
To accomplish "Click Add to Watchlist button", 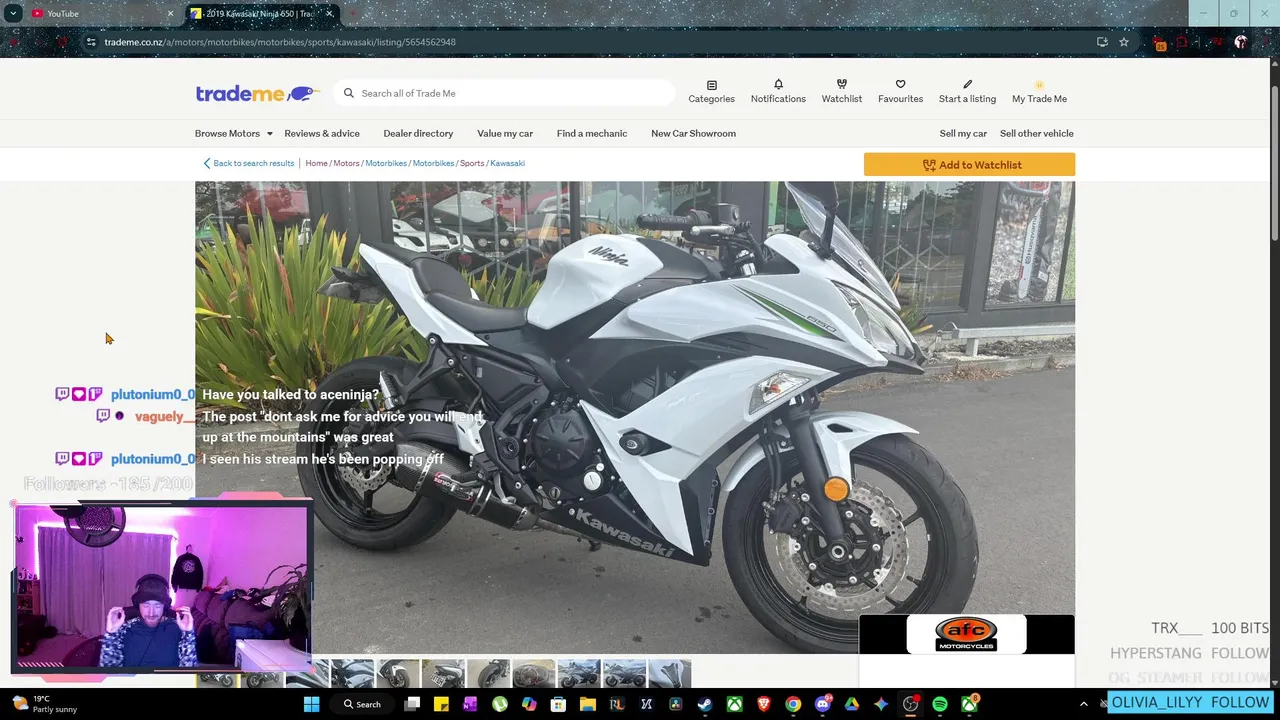I will [969, 165].
